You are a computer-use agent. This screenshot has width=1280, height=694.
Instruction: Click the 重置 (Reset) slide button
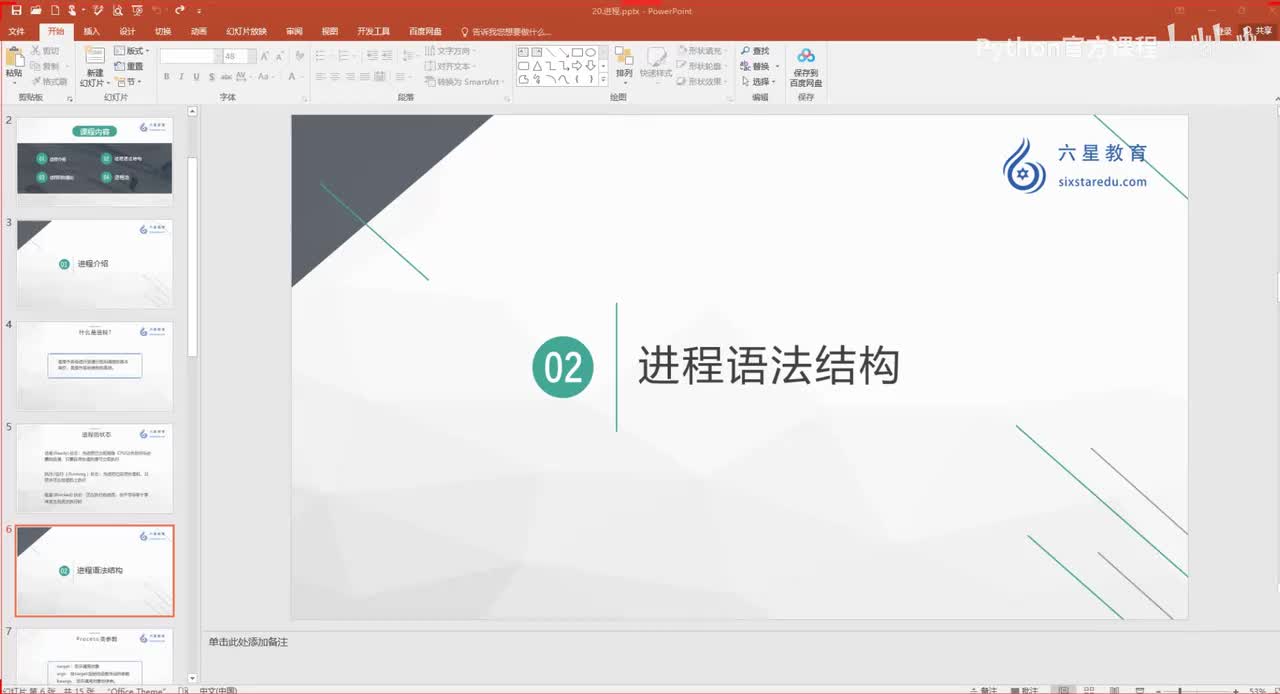tap(128, 66)
